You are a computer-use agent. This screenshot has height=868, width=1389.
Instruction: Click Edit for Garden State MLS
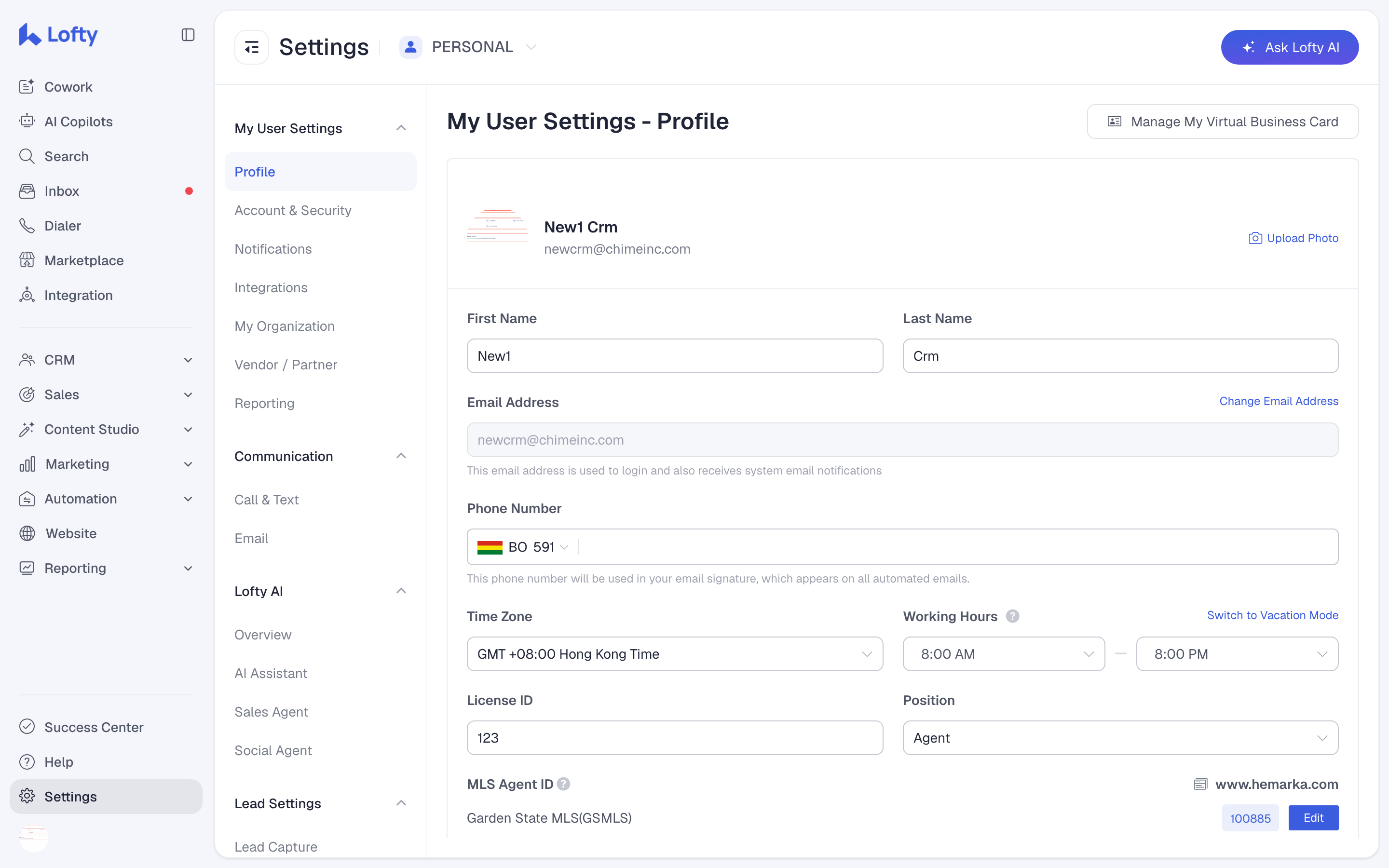pos(1313,818)
